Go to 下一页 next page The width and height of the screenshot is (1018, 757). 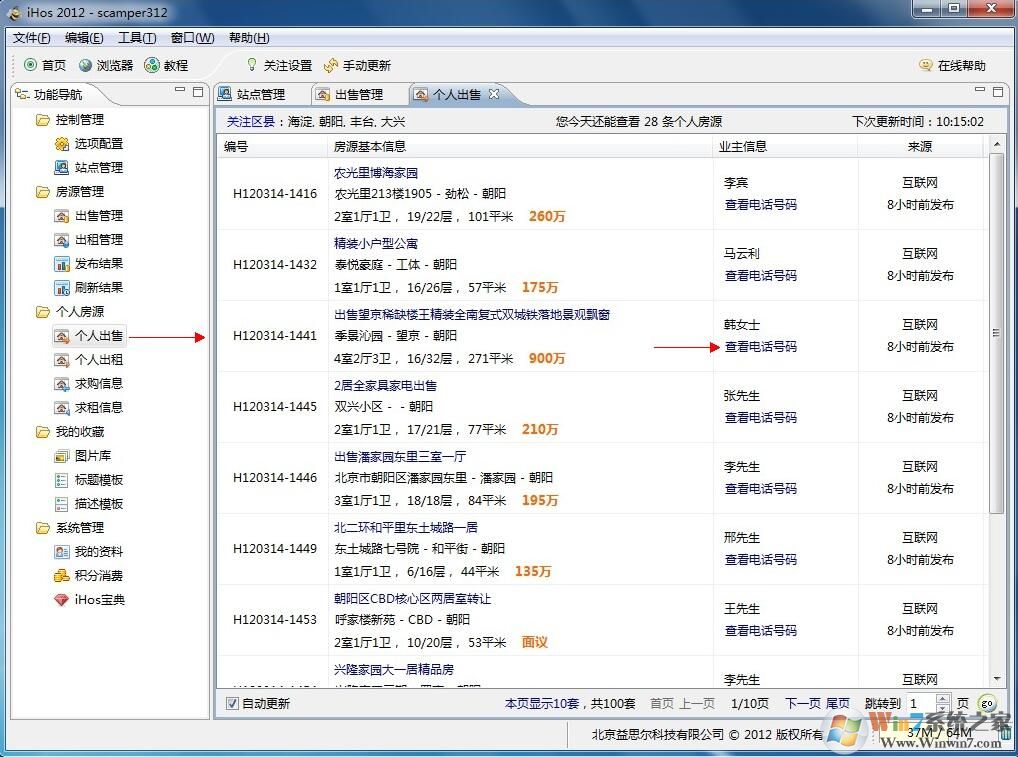click(803, 703)
